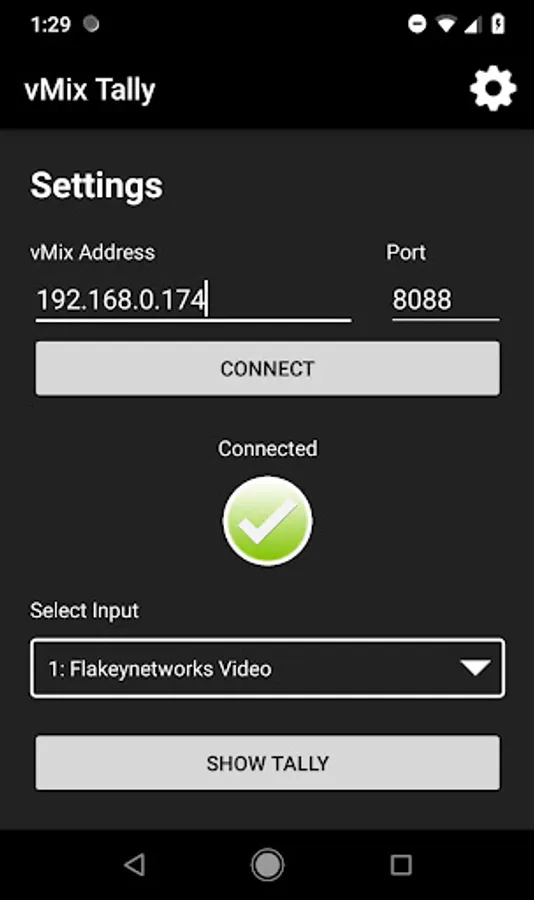Open the Flakeynetworks Video input selector
This screenshot has width=534, height=900.
click(x=268, y=668)
